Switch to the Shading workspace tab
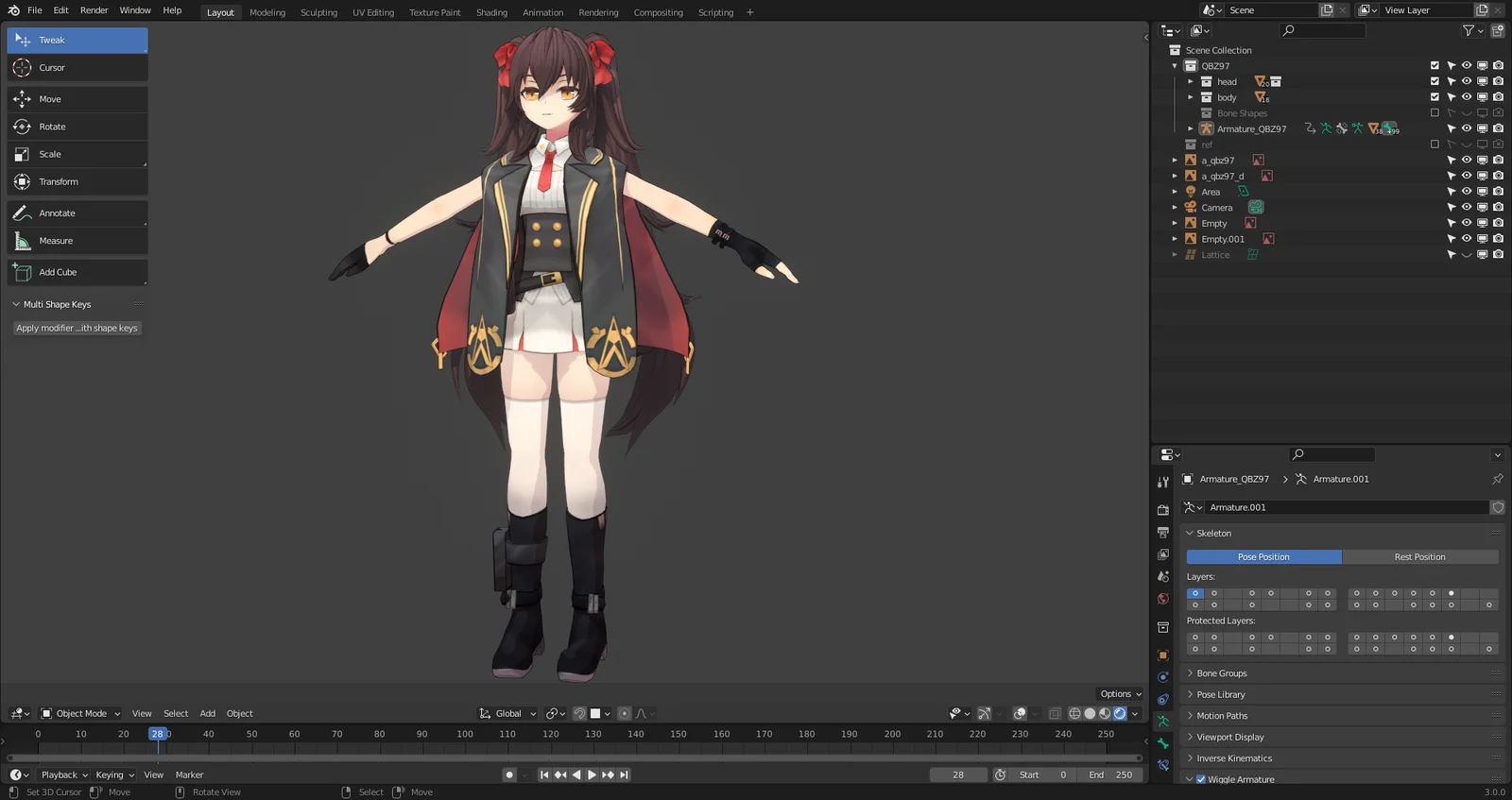This screenshot has width=1512, height=800. (491, 12)
